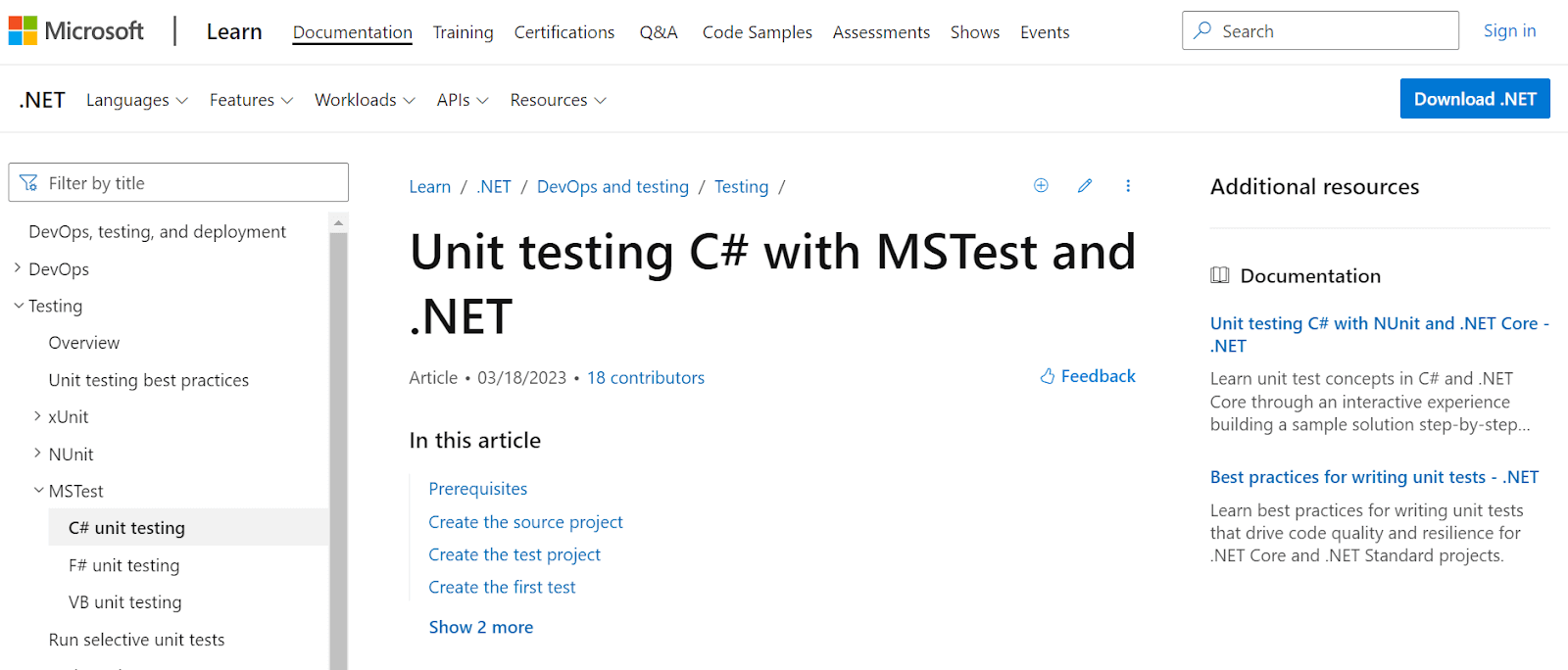Open the Certifications menu item
1568x670 pixels.
tap(563, 31)
